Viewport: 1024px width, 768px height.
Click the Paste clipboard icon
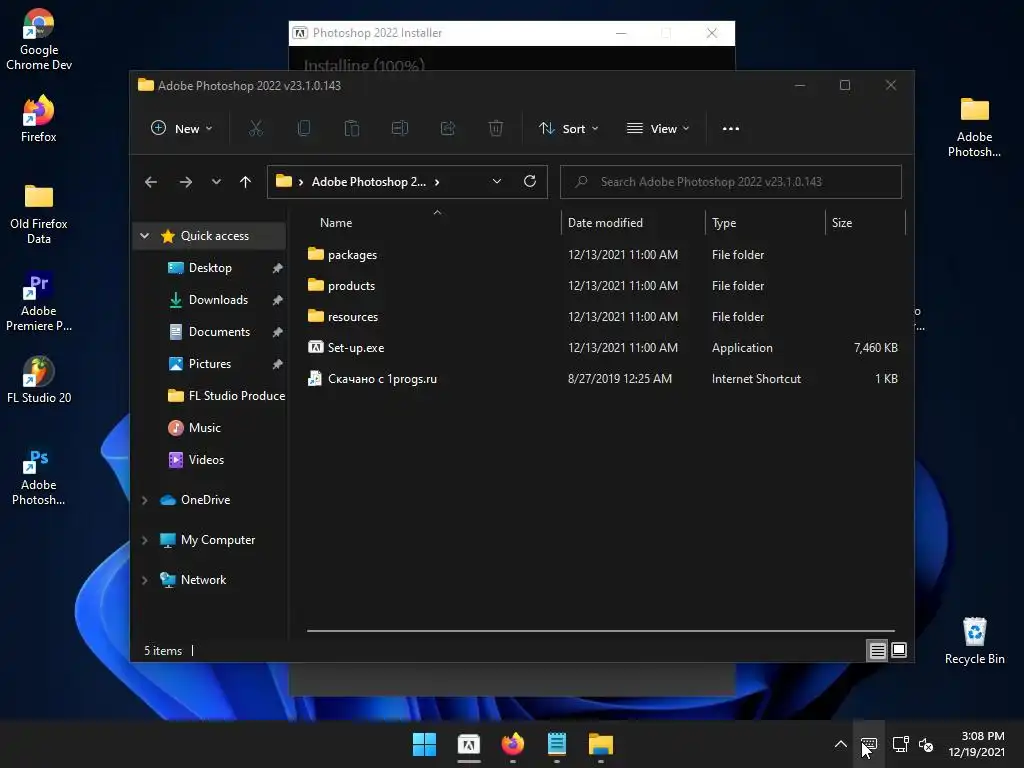pyautogui.click(x=352, y=129)
